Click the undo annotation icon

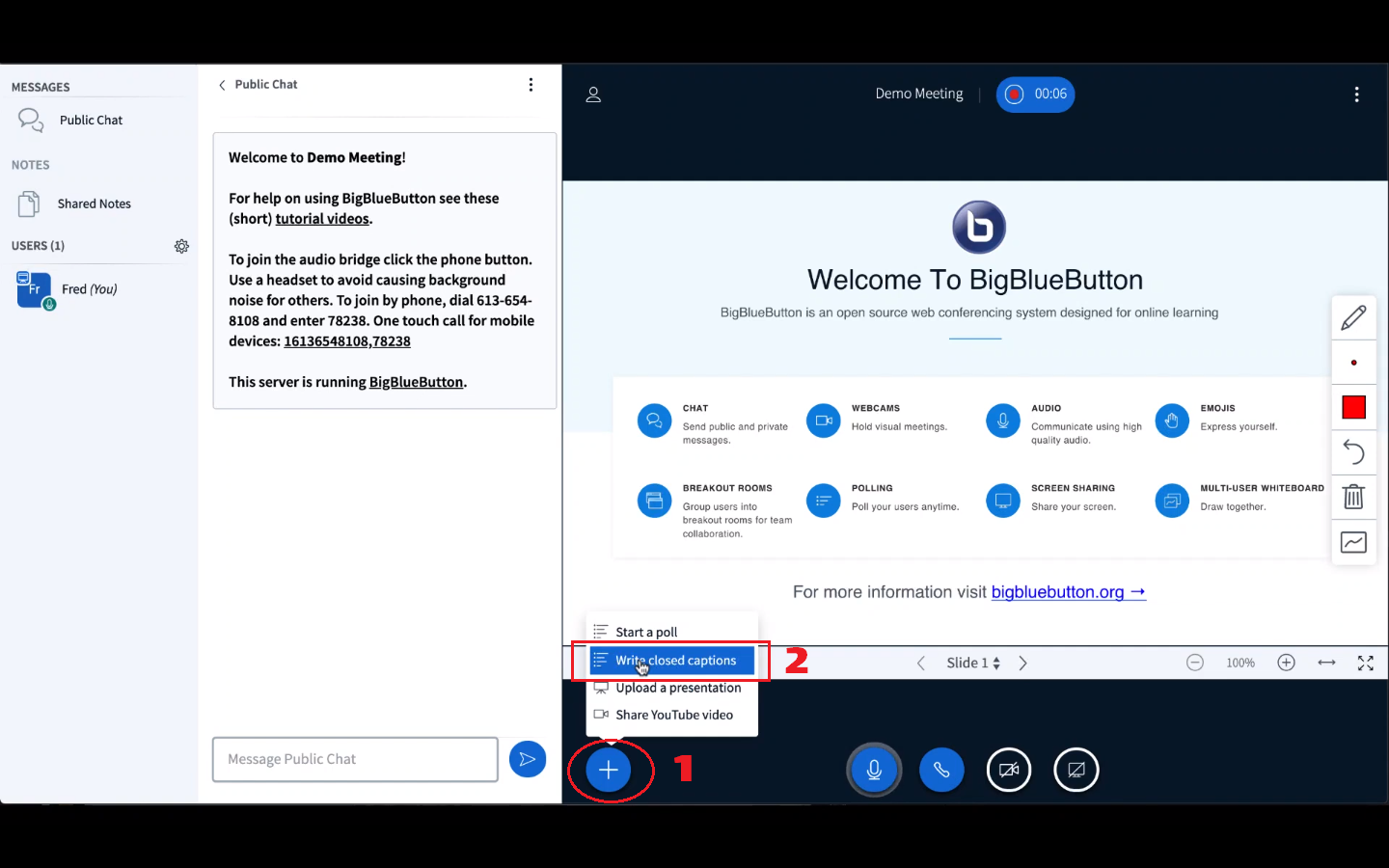point(1353,451)
